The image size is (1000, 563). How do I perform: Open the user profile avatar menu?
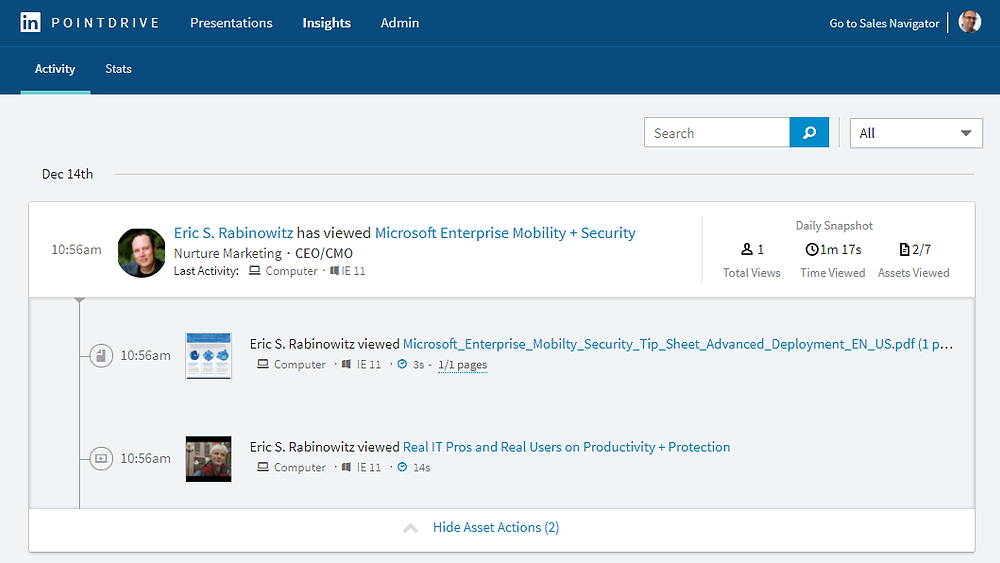(970, 22)
